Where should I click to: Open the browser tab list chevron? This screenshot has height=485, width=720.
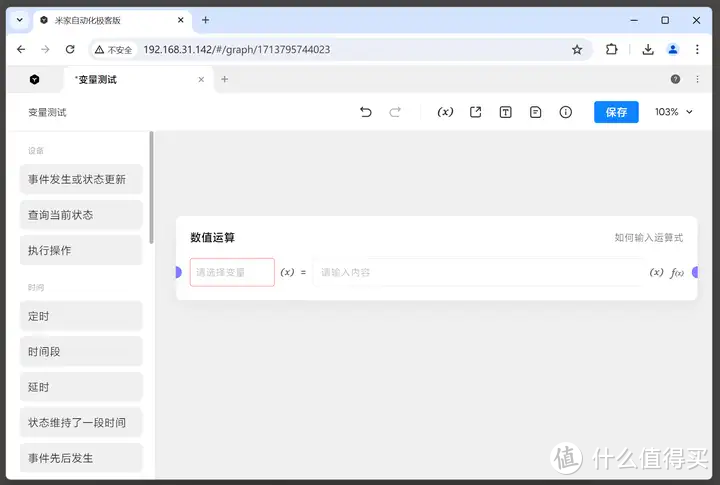pos(19,20)
